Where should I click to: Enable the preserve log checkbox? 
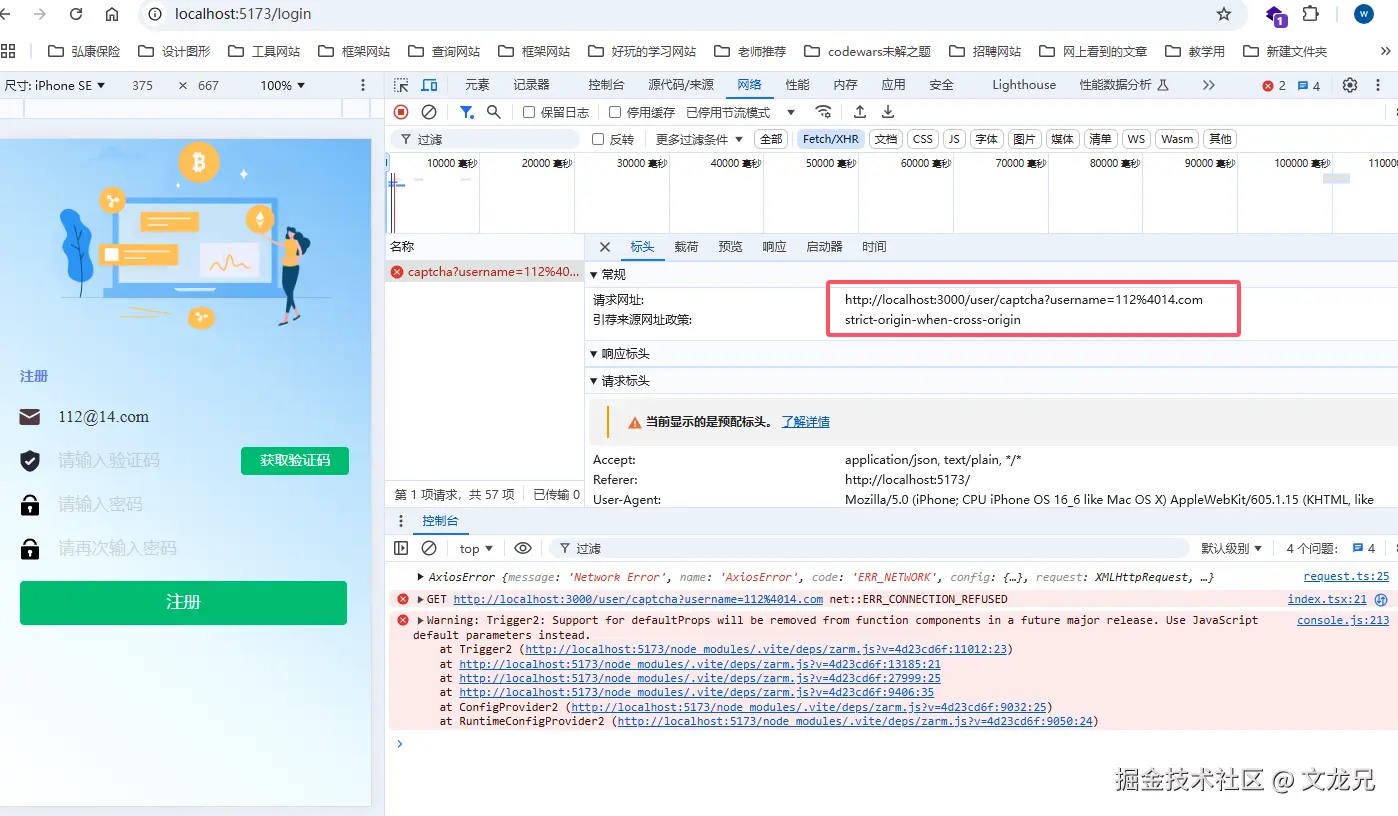point(529,112)
